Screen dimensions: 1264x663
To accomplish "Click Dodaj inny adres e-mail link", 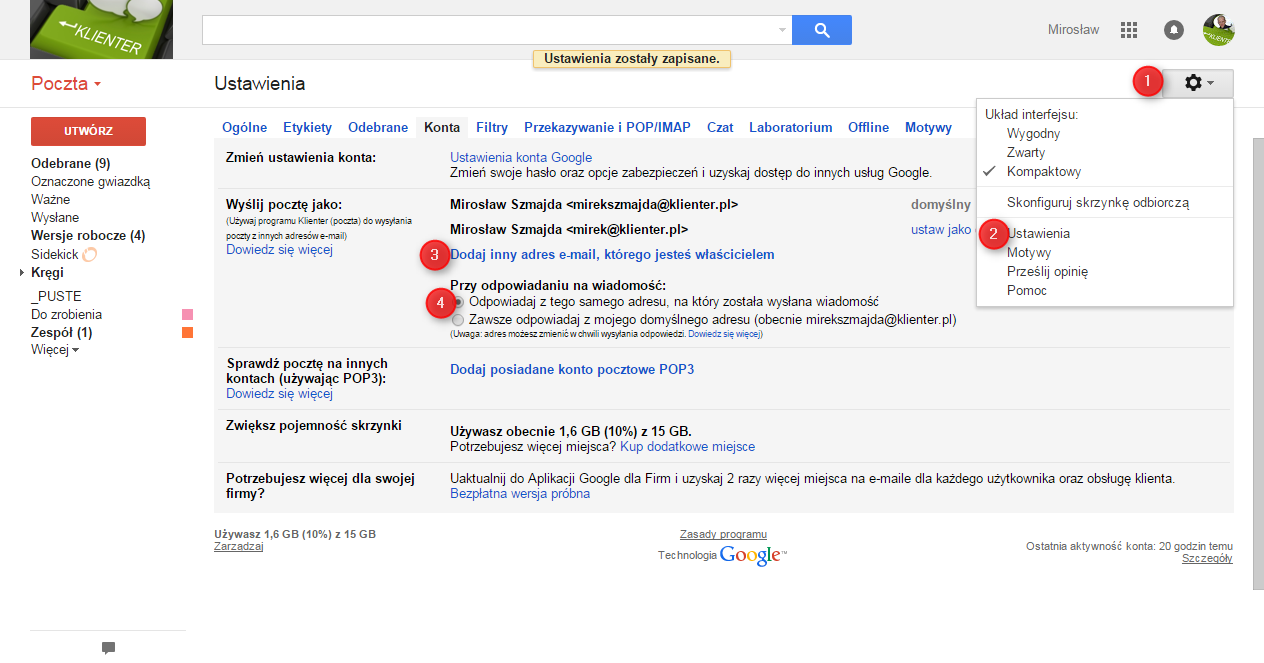I will click(612, 254).
